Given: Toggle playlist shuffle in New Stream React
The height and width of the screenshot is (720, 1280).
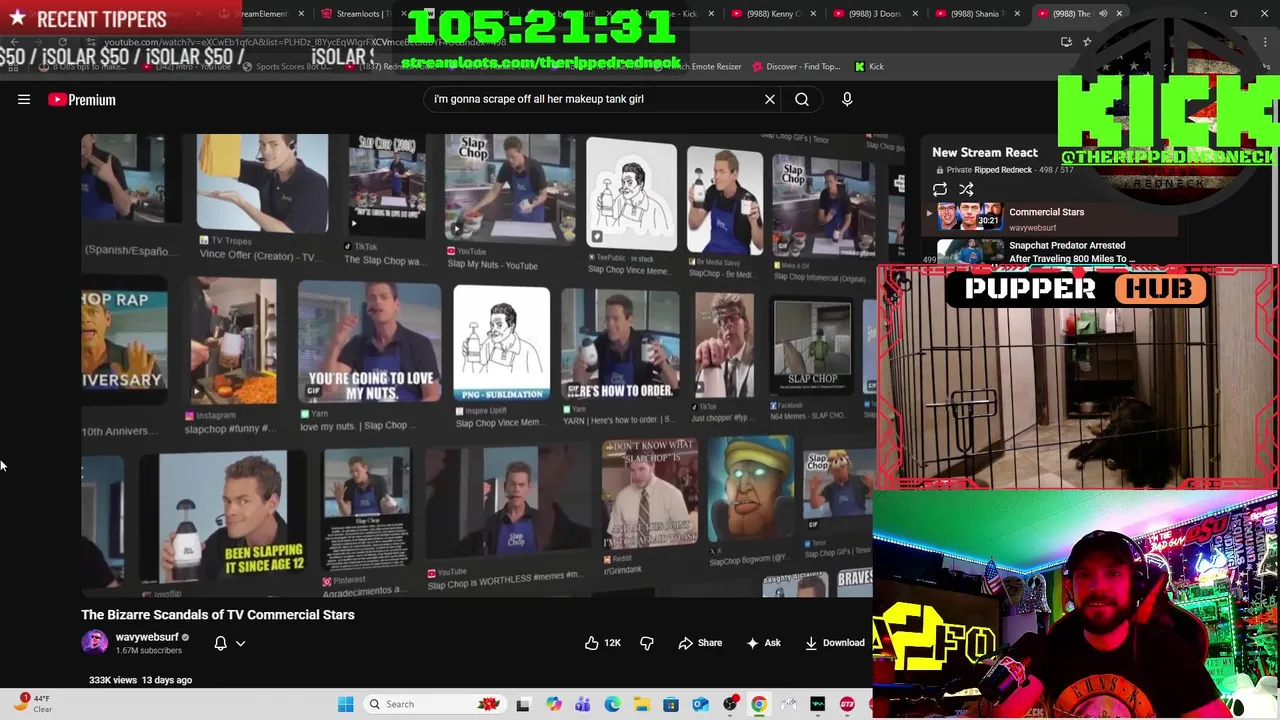Looking at the screenshot, I should click(966, 189).
